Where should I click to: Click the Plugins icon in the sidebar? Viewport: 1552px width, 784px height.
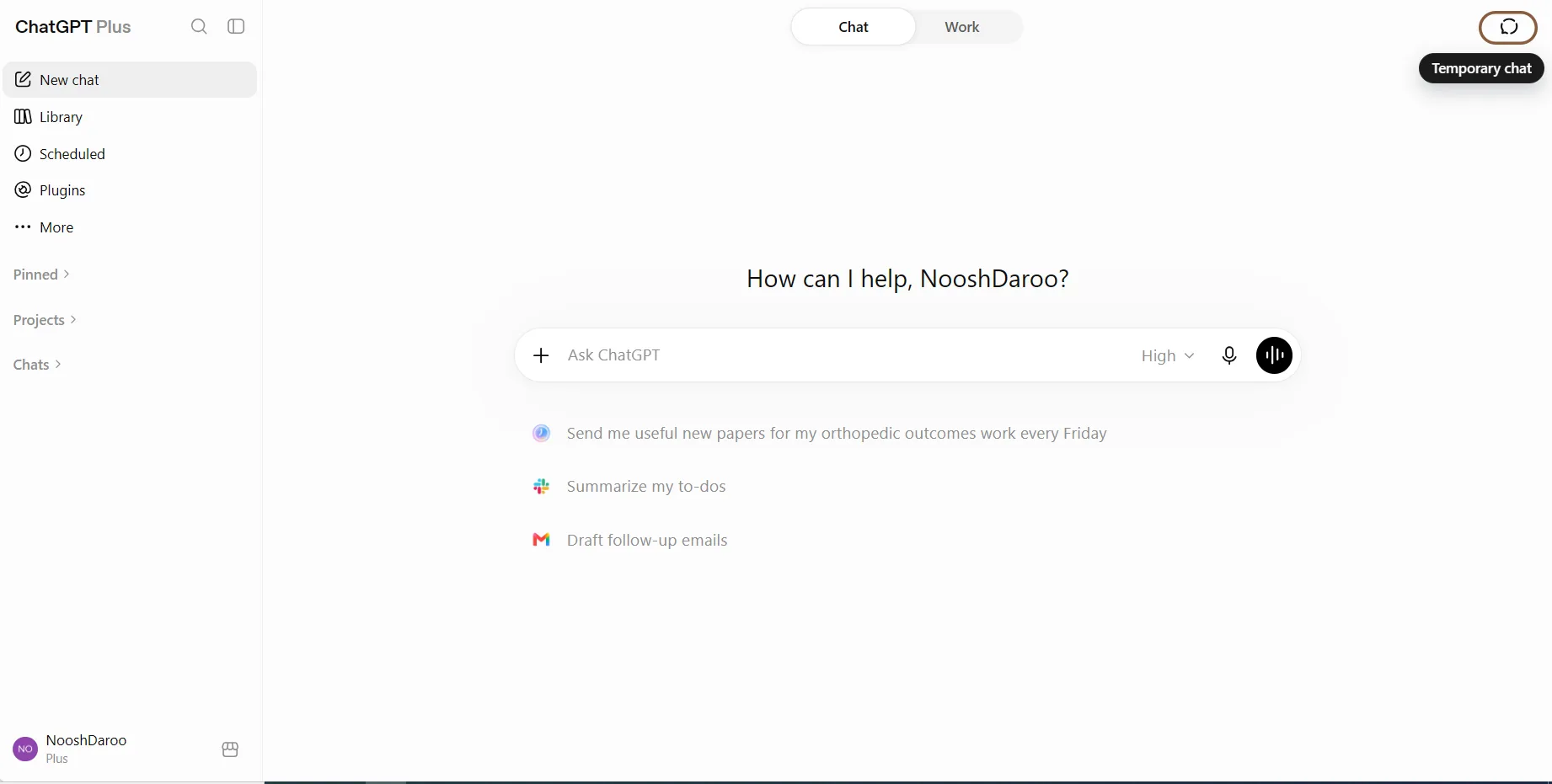point(24,189)
